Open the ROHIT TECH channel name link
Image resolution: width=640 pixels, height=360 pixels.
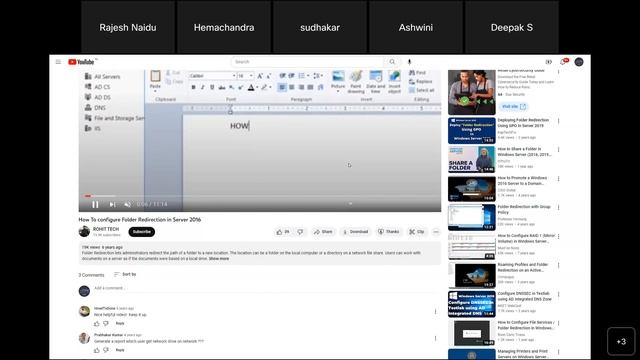pos(106,229)
